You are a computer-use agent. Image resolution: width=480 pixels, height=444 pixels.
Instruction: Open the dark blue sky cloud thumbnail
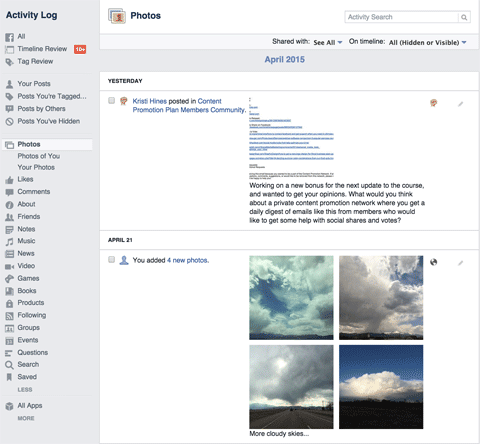(381, 387)
